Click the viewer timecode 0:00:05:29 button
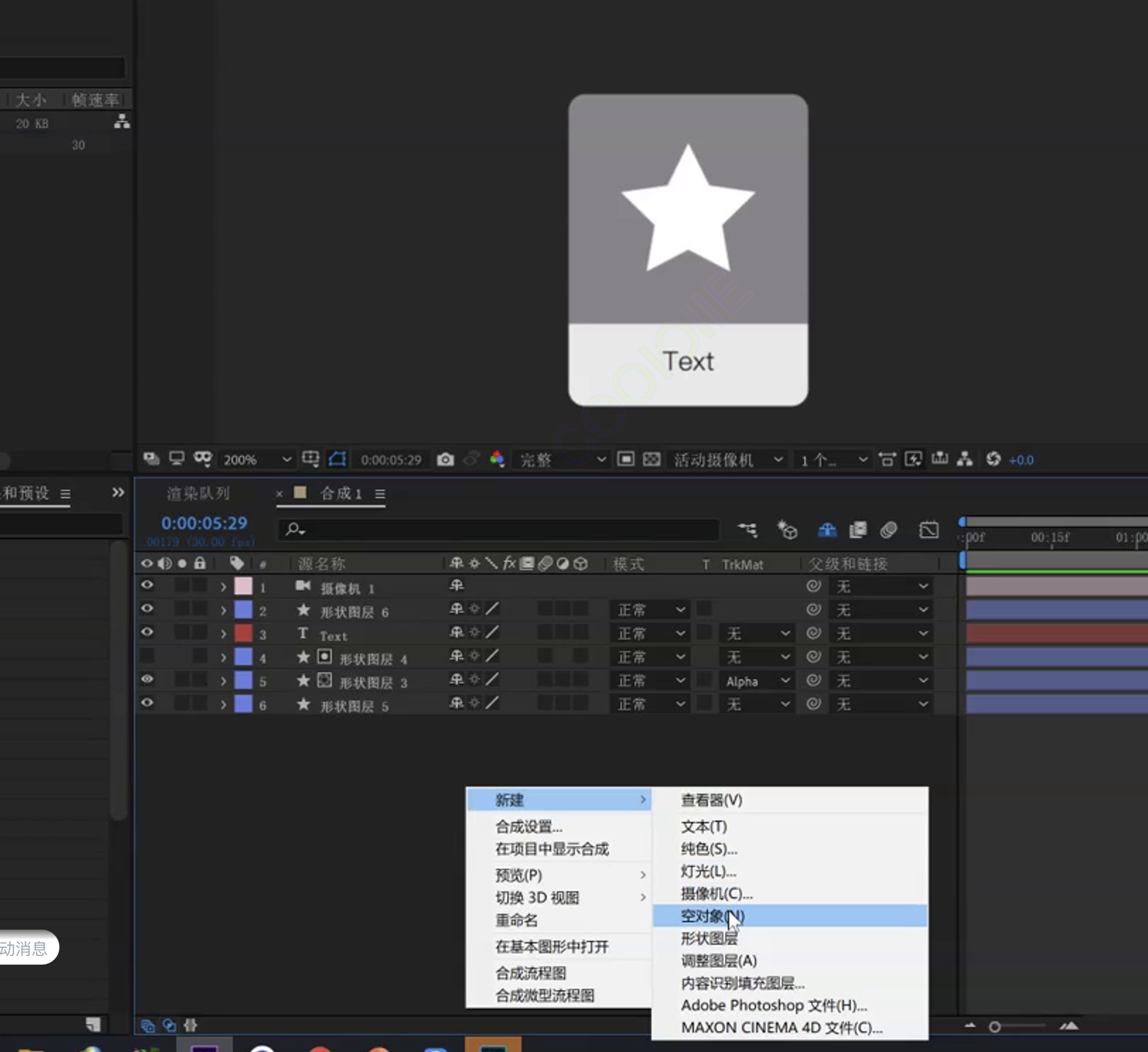Viewport: 1148px width, 1052px height. tap(391, 460)
